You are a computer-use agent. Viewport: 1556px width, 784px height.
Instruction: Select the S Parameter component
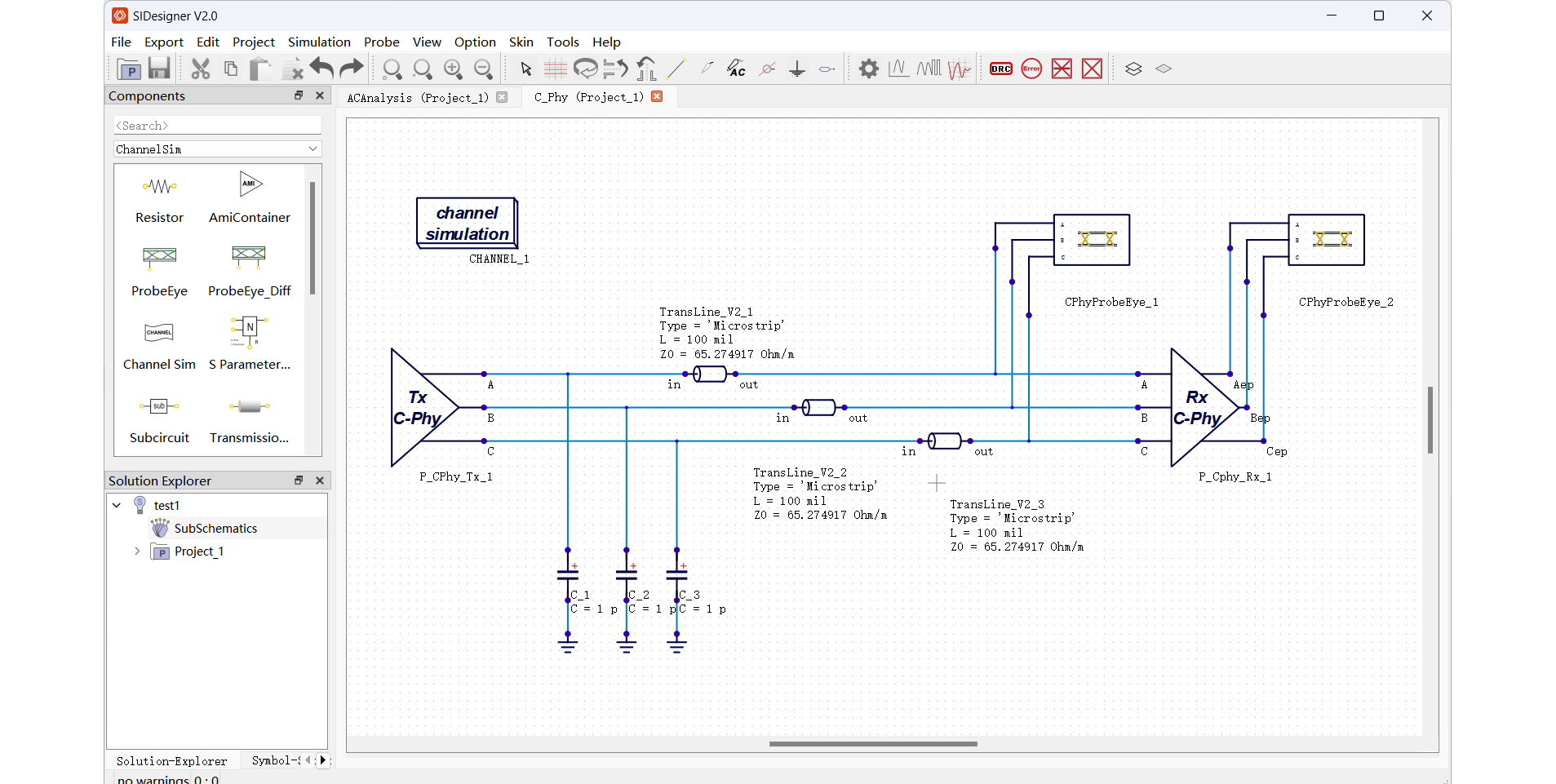coord(250,345)
